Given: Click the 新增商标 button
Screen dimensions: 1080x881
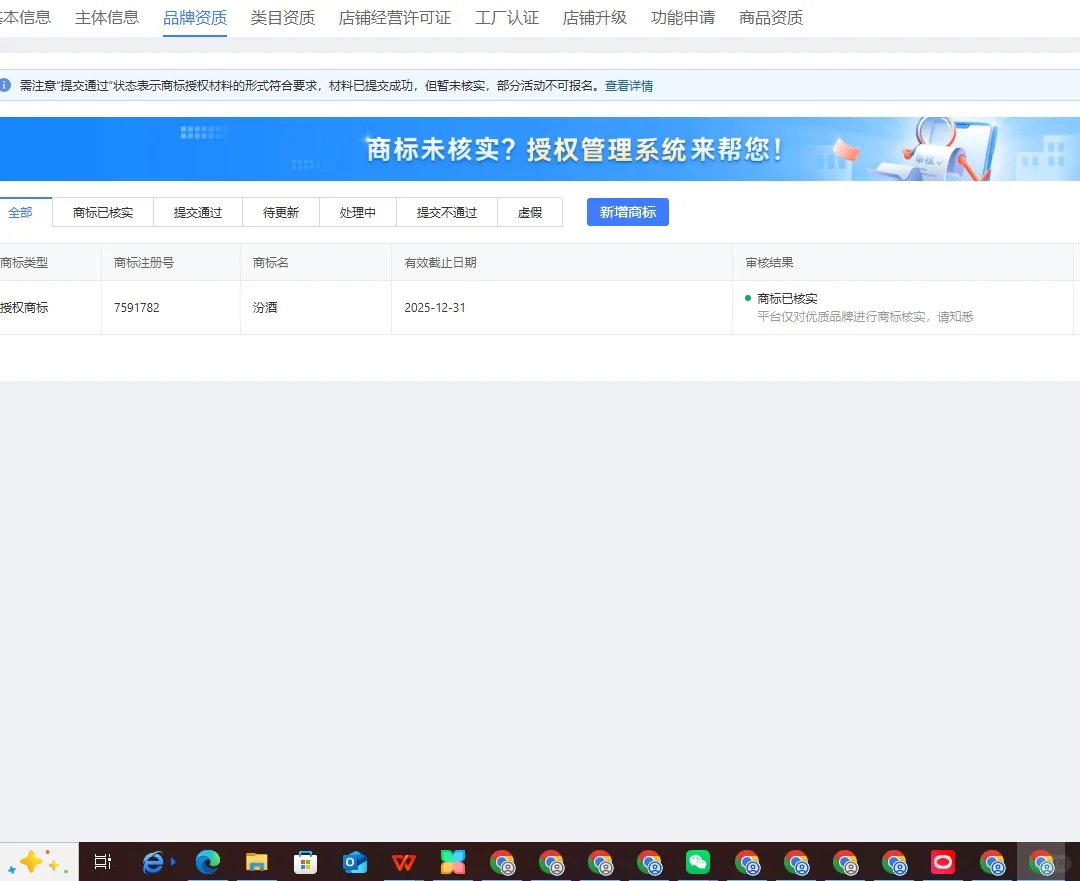Looking at the screenshot, I should click(x=627, y=211).
